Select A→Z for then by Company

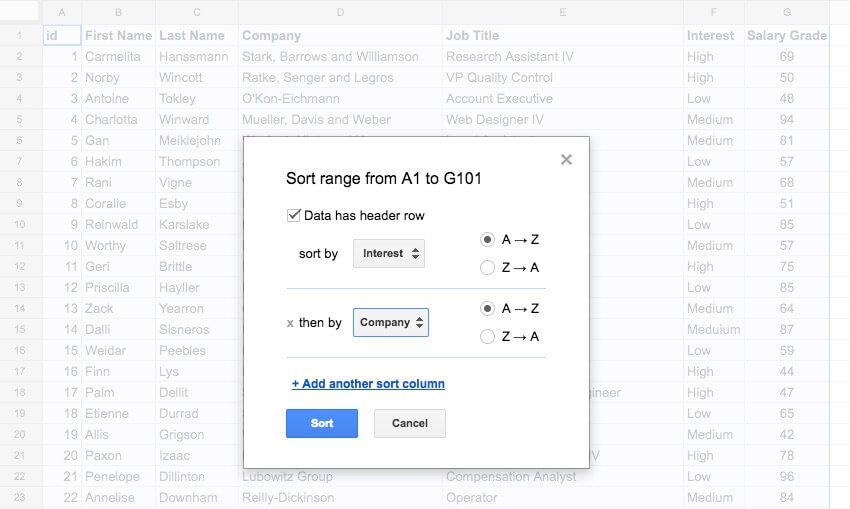pos(487,308)
